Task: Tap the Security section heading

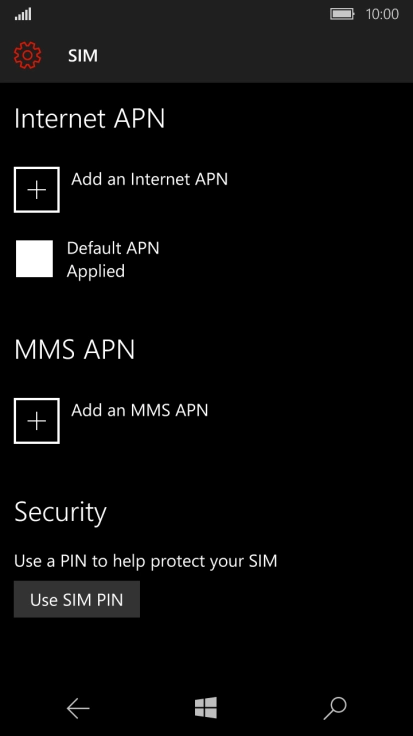Action: click(x=61, y=513)
